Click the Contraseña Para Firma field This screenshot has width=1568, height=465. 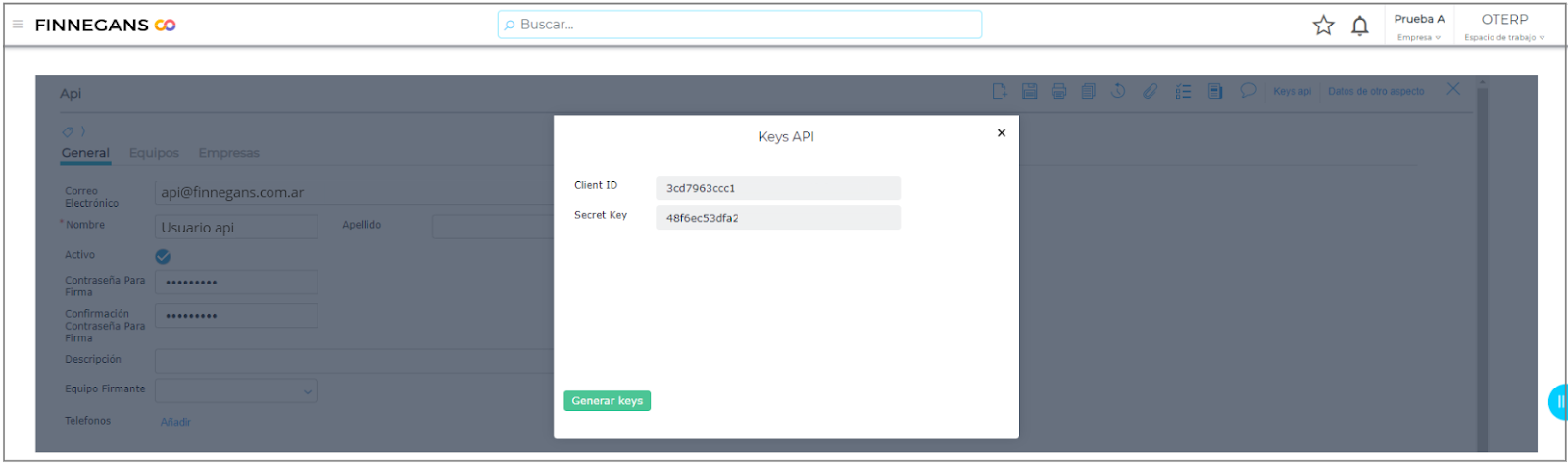[x=236, y=283]
